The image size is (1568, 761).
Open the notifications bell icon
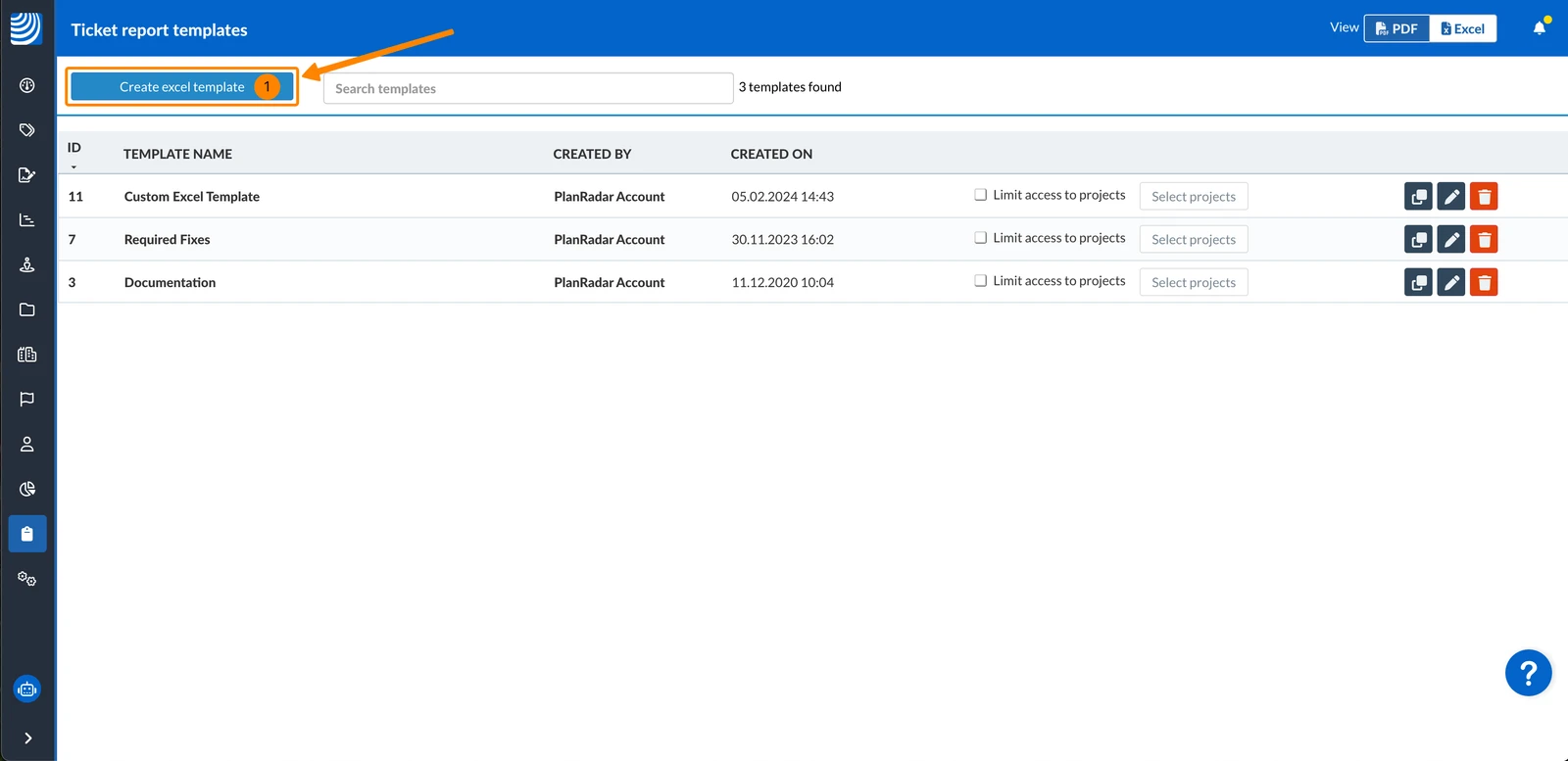[1540, 27]
